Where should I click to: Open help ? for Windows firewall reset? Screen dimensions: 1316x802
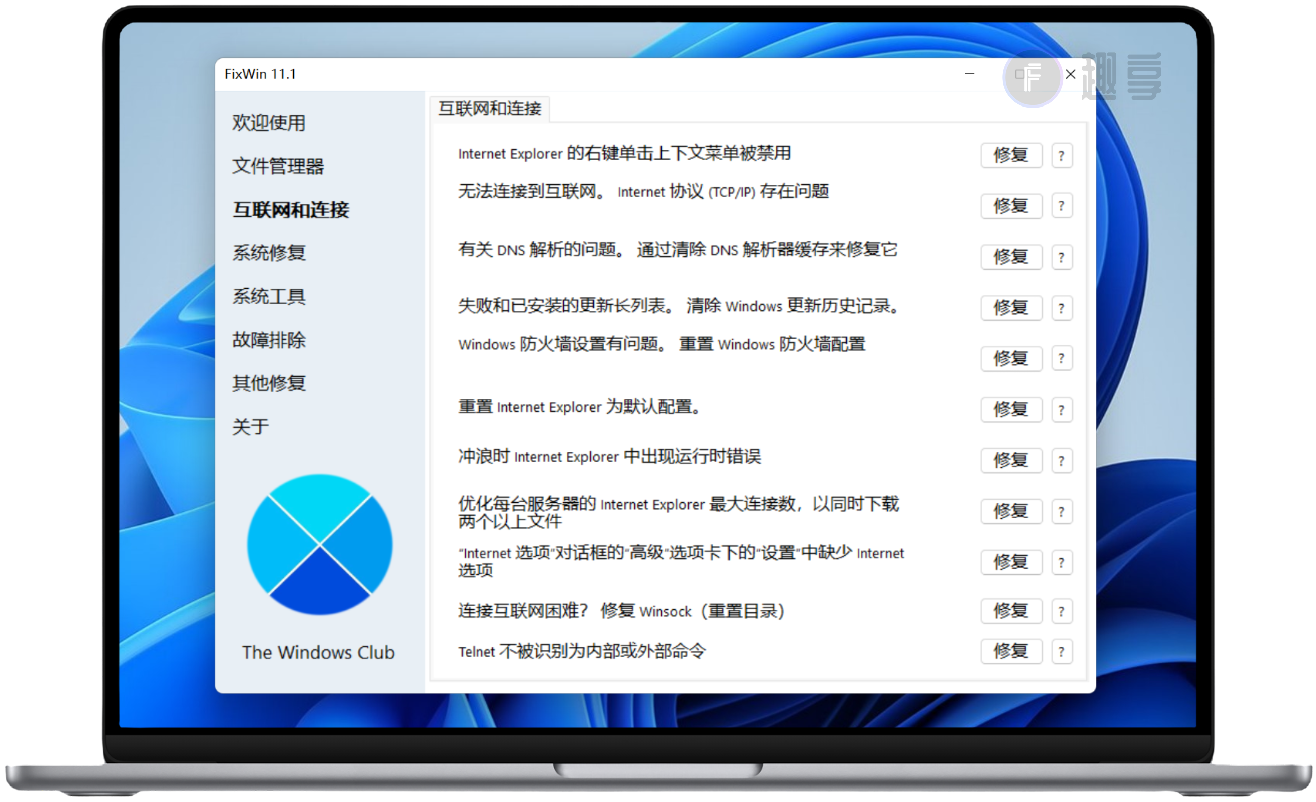1062,358
